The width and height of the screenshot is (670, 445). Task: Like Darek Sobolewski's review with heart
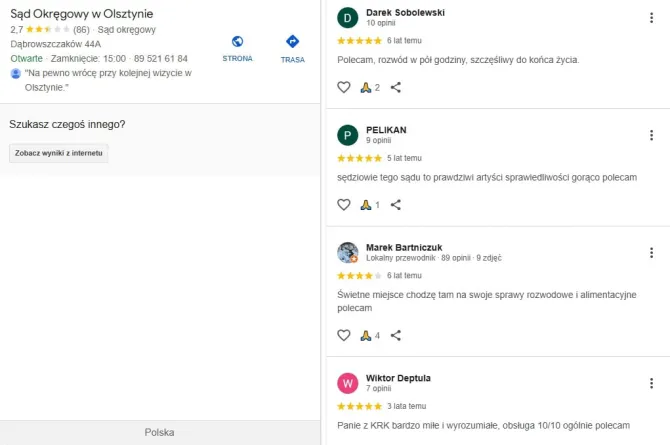[x=344, y=88]
